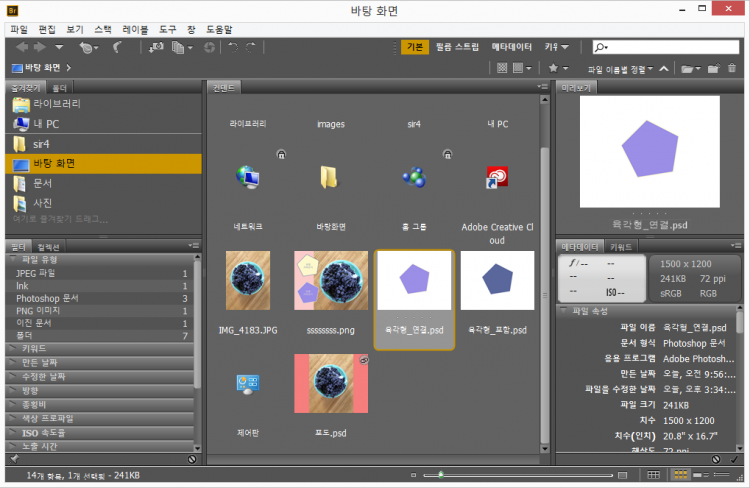This screenshot has height=488, width=750.
Task: Click the trash Delete item icon
Action: click(733, 68)
